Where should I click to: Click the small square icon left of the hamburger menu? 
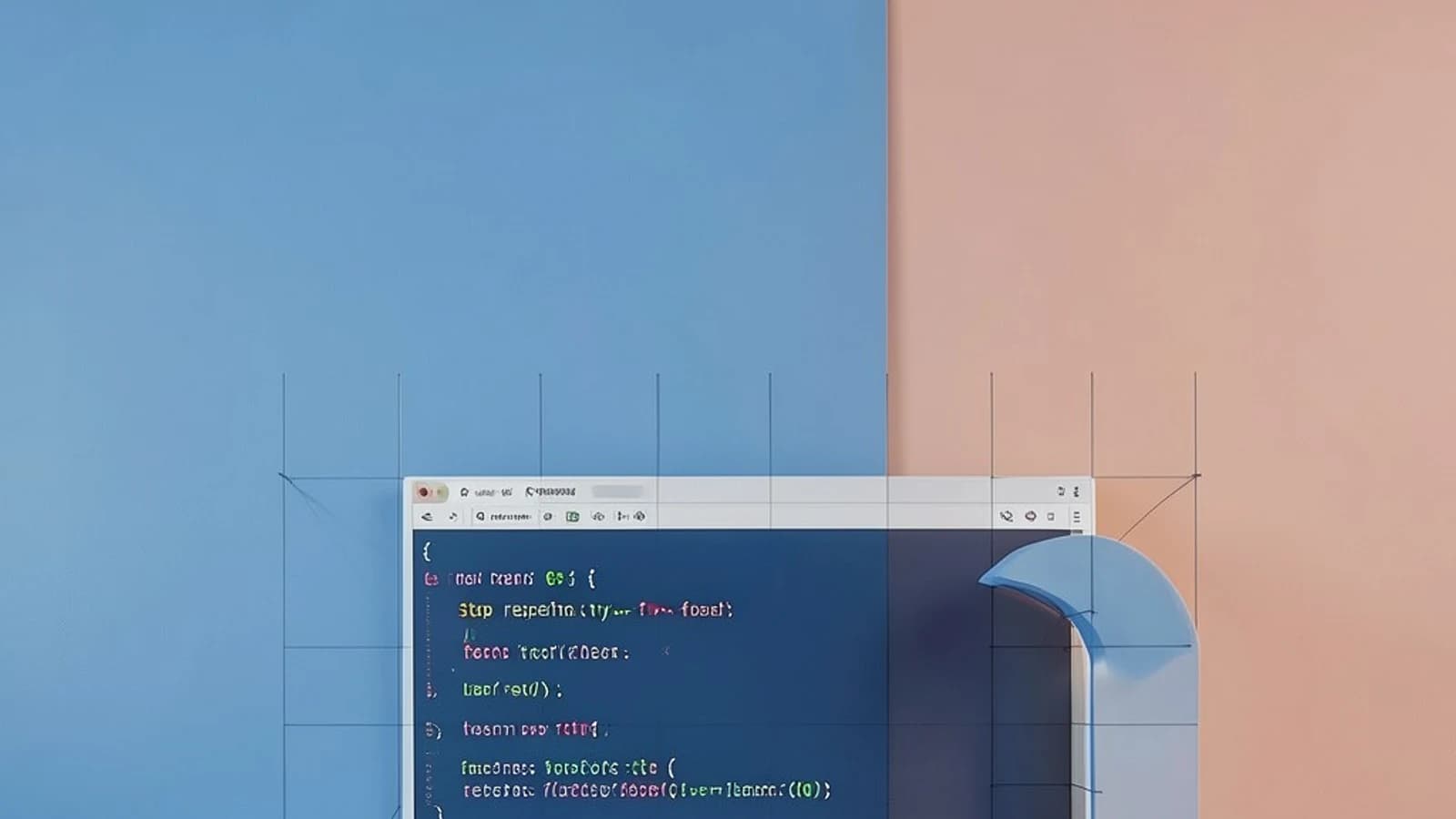pos(1051,516)
